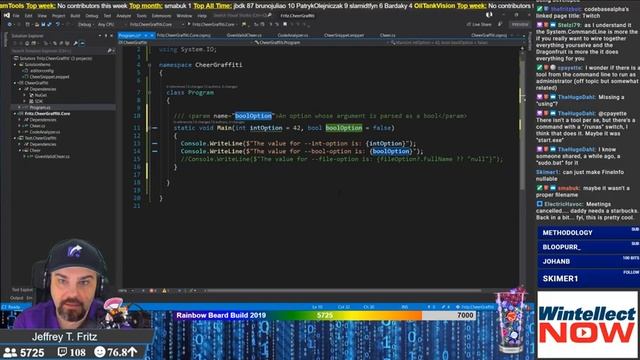Click the Undo toolbar icon

58,24
